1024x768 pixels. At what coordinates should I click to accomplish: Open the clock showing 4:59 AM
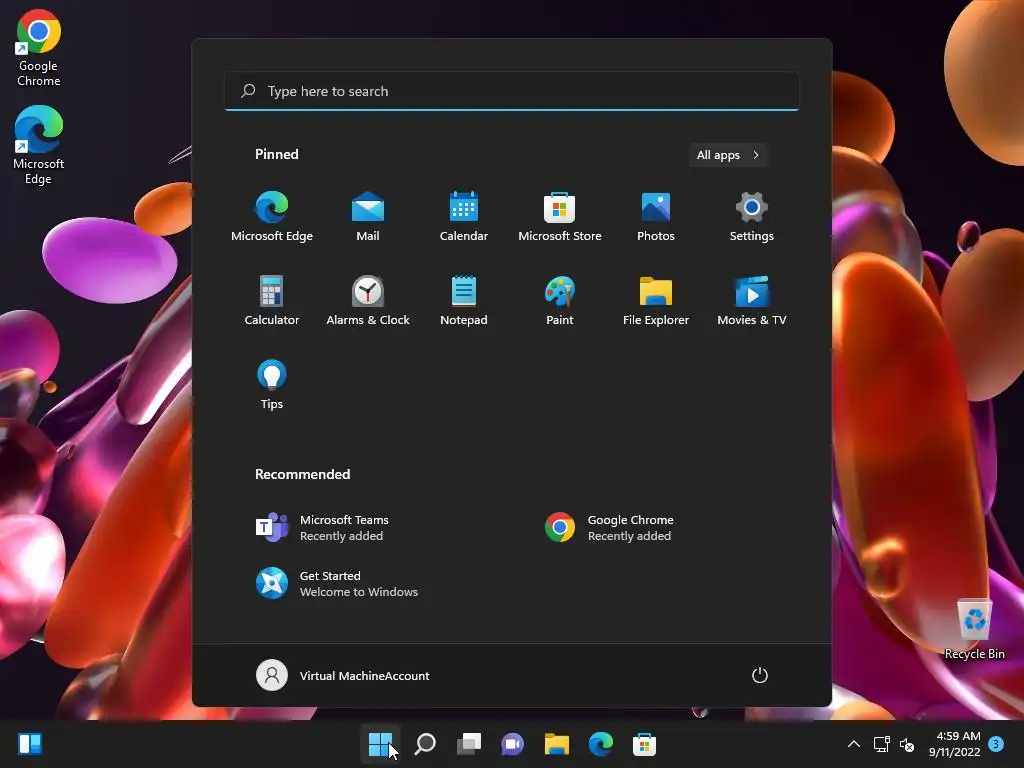pyautogui.click(x=955, y=744)
